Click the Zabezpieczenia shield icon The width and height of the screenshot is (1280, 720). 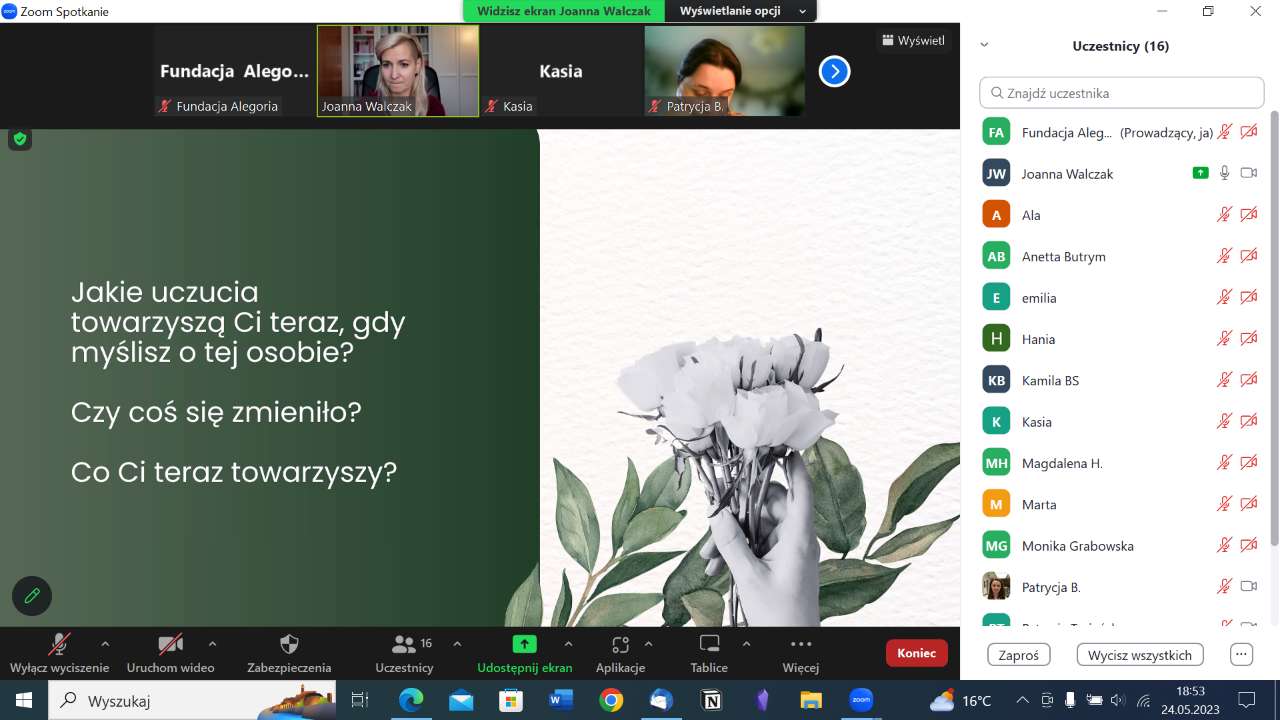[289, 644]
